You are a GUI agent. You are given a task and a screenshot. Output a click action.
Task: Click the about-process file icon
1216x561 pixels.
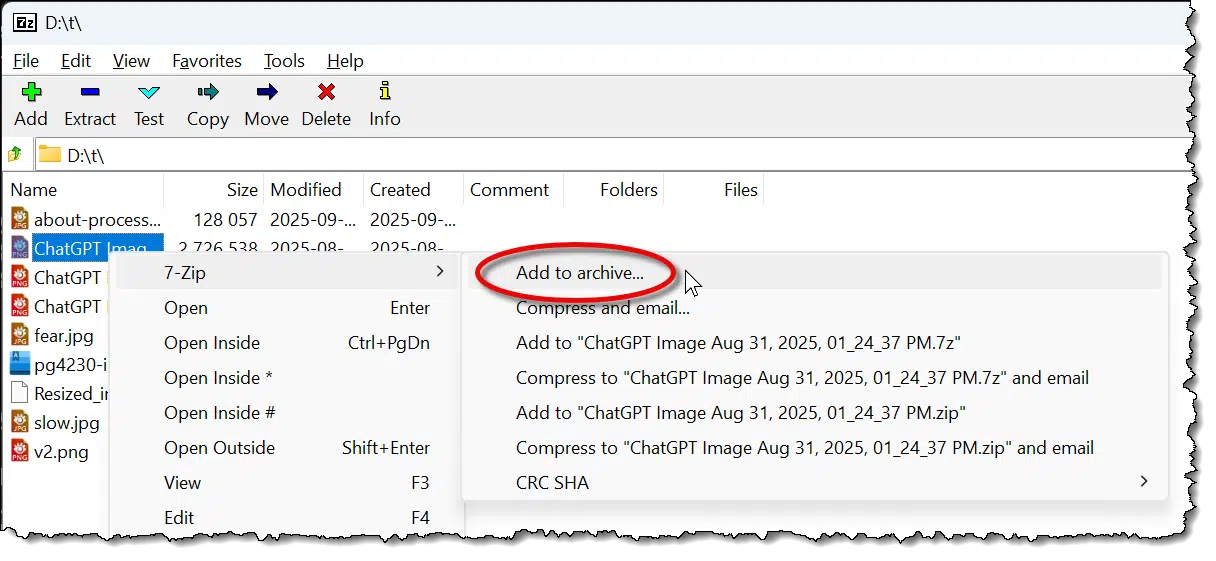tap(21, 219)
